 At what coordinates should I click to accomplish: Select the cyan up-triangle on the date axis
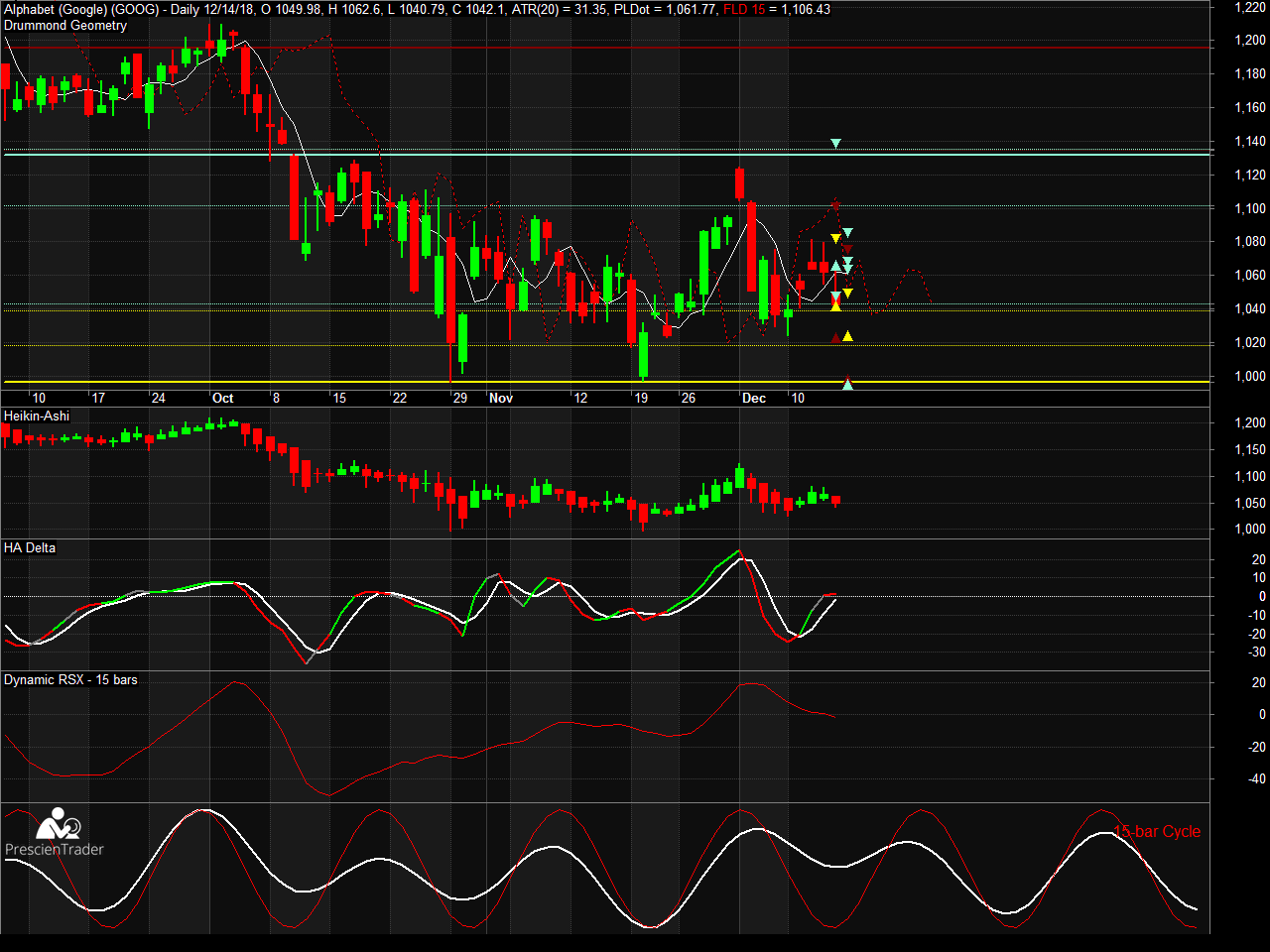click(x=847, y=385)
